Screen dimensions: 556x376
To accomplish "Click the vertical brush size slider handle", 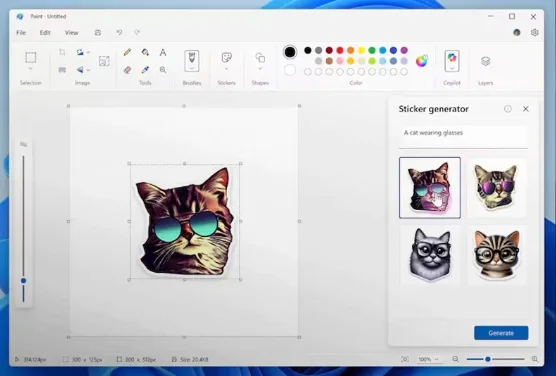I will pyautogui.click(x=23, y=281).
